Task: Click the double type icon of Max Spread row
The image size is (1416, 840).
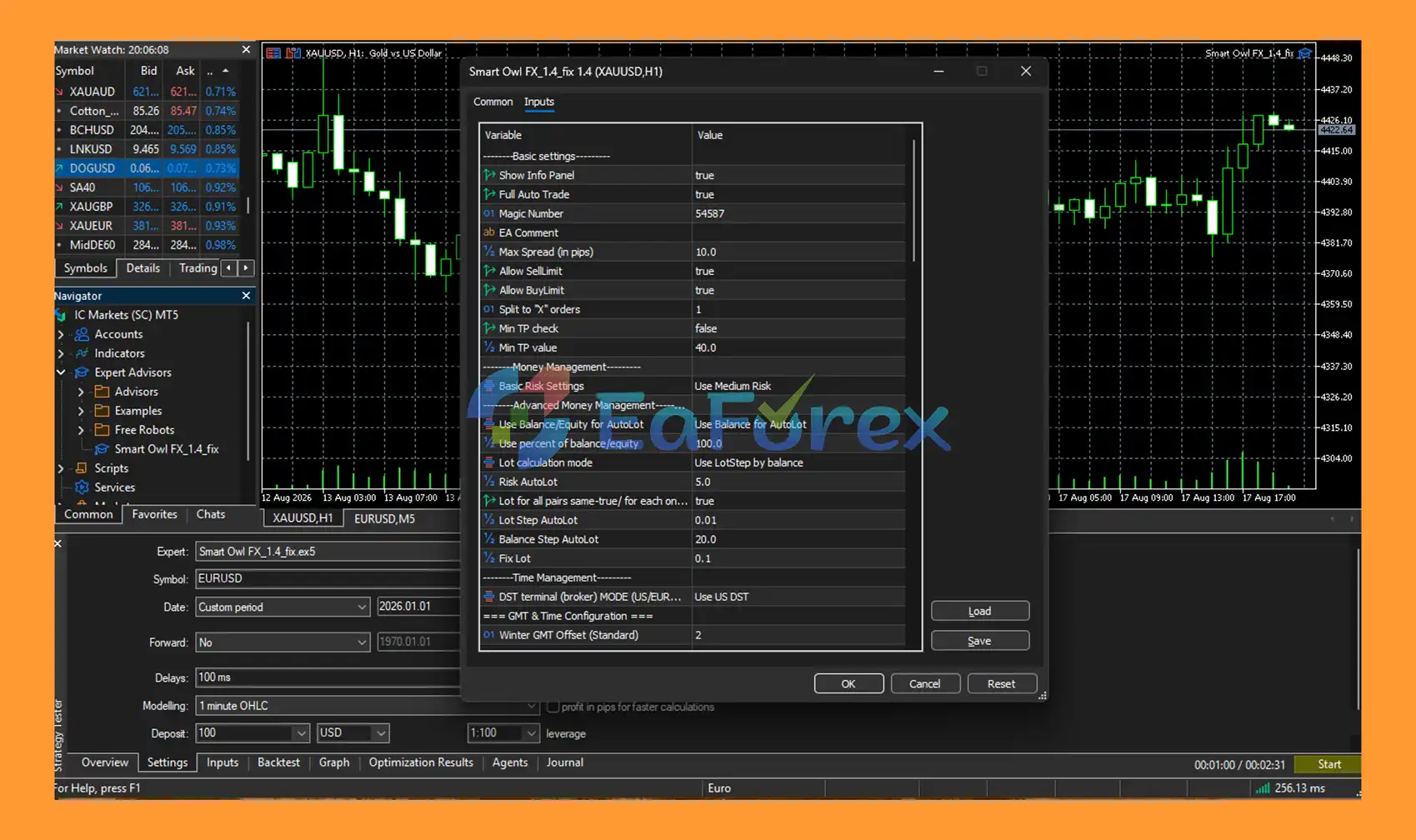Action: pyautogui.click(x=489, y=252)
